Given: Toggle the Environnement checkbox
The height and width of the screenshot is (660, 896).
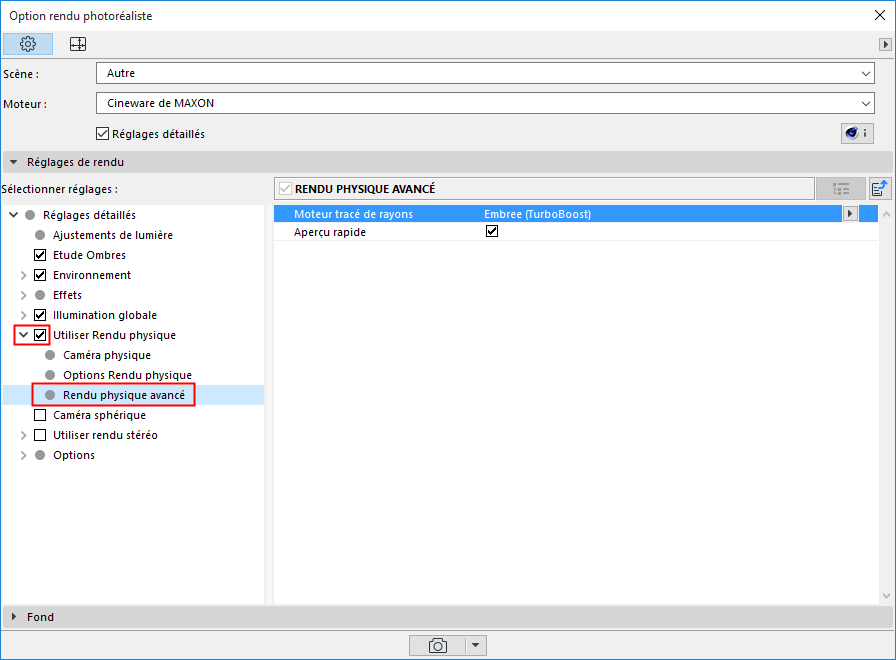Looking at the screenshot, I should coord(40,275).
